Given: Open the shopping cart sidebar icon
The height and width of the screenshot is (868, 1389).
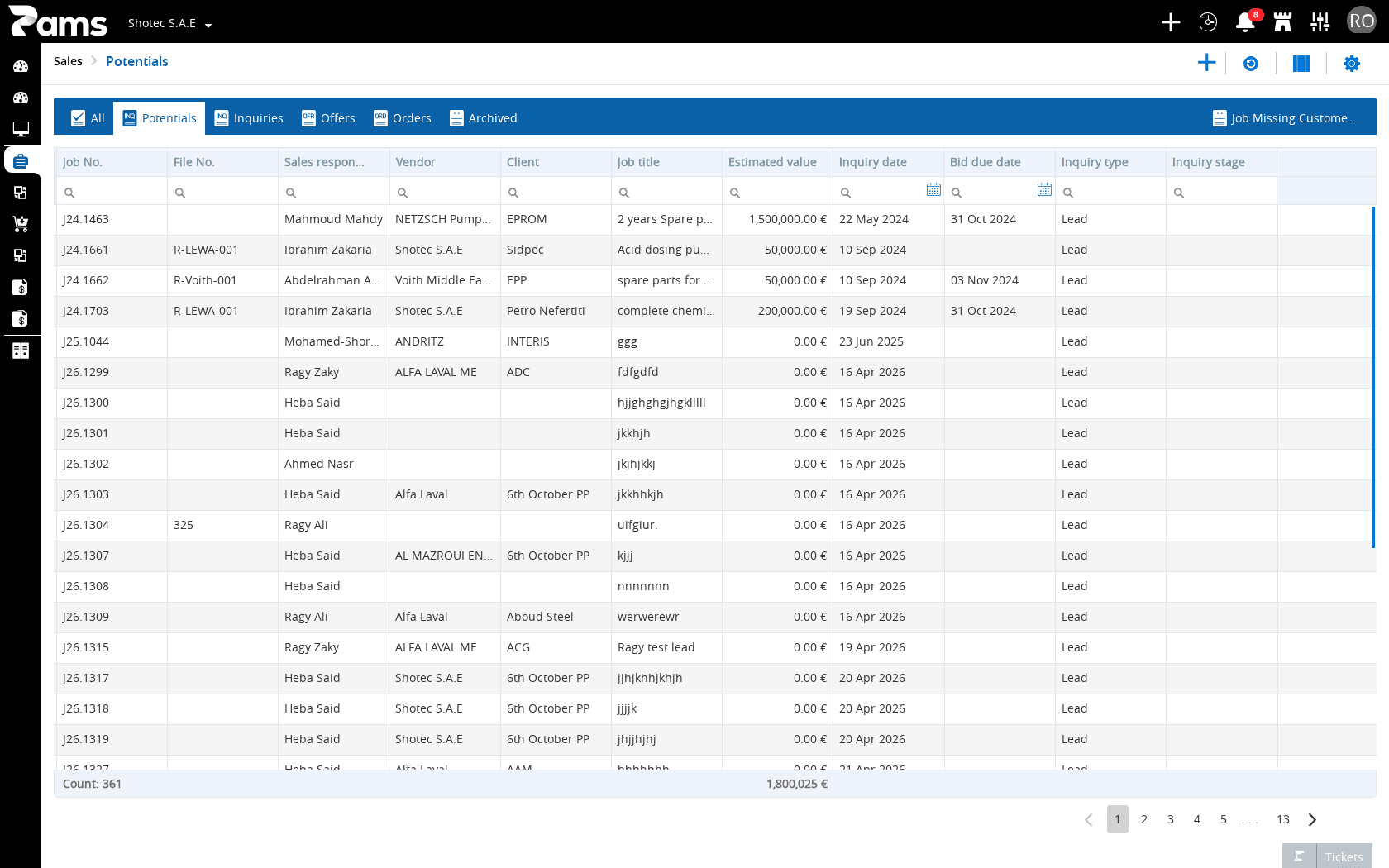Looking at the screenshot, I should [x=21, y=224].
